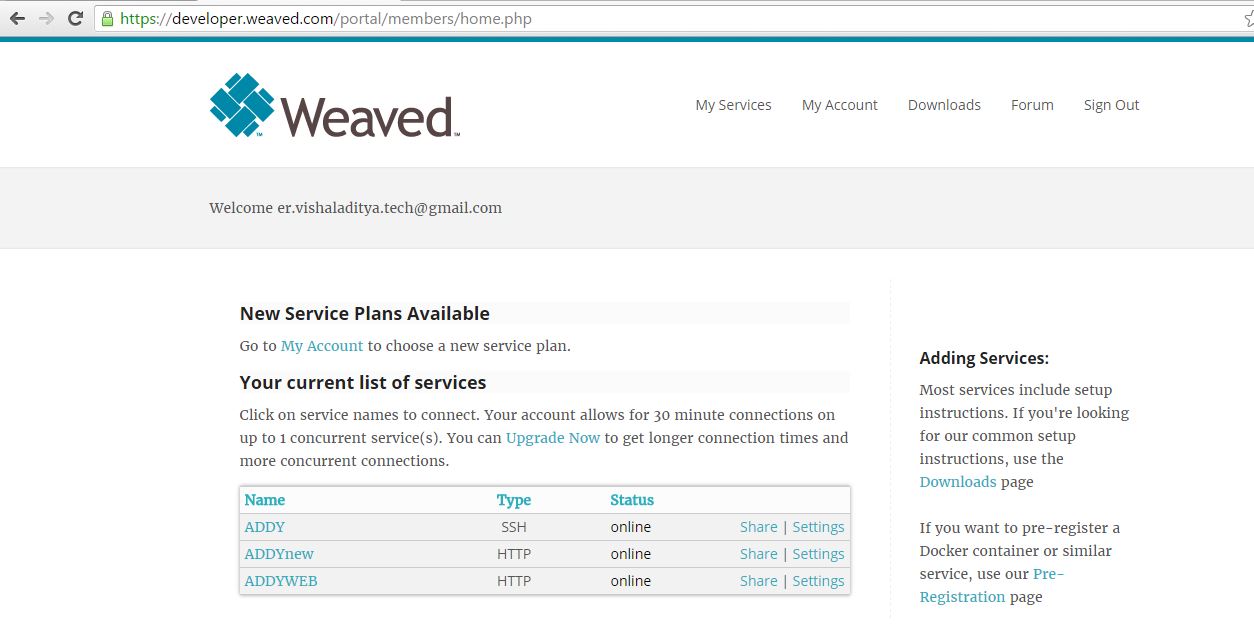
Task: Open Settings for the ADDY service
Action: point(818,526)
